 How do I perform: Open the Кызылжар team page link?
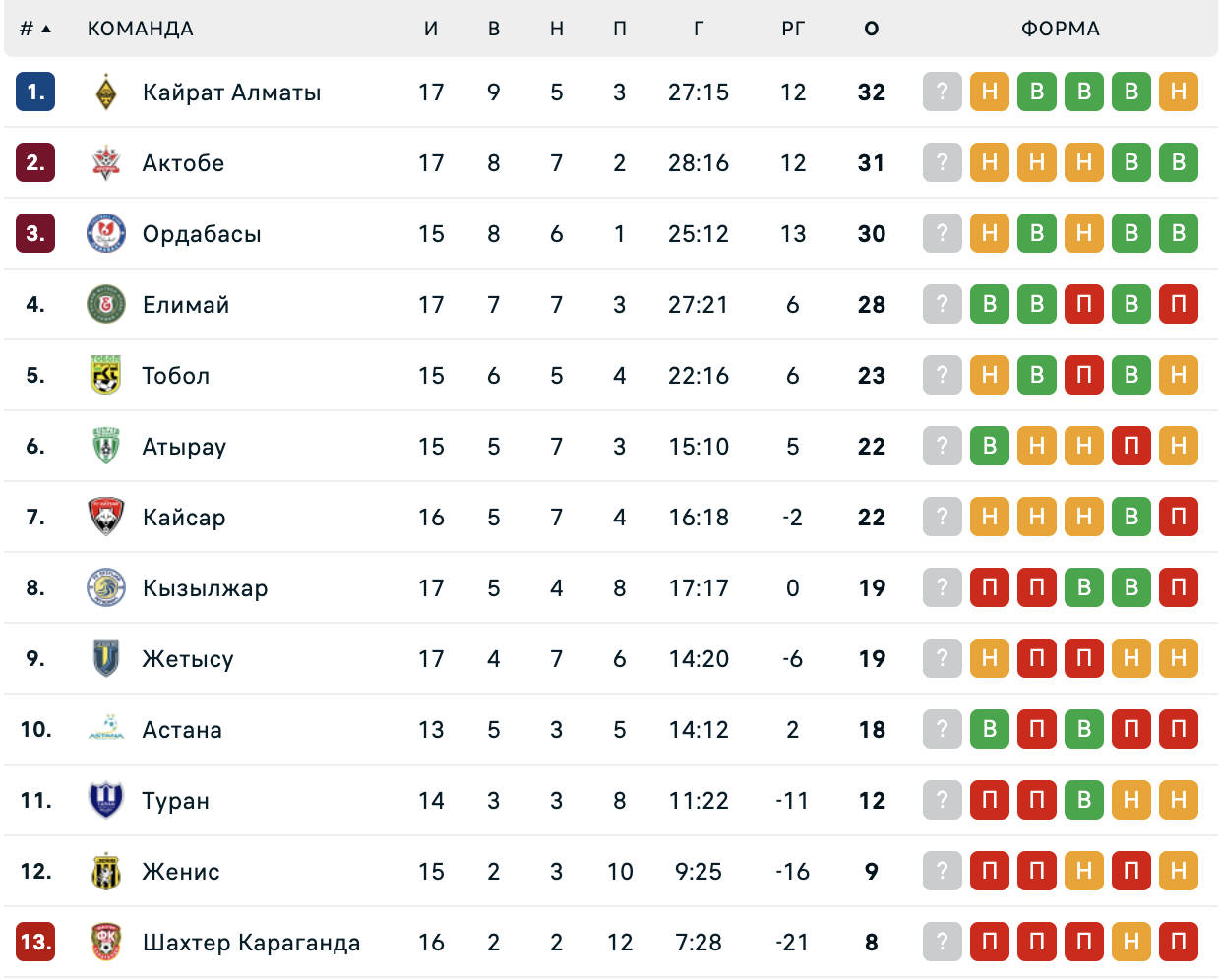(205, 588)
